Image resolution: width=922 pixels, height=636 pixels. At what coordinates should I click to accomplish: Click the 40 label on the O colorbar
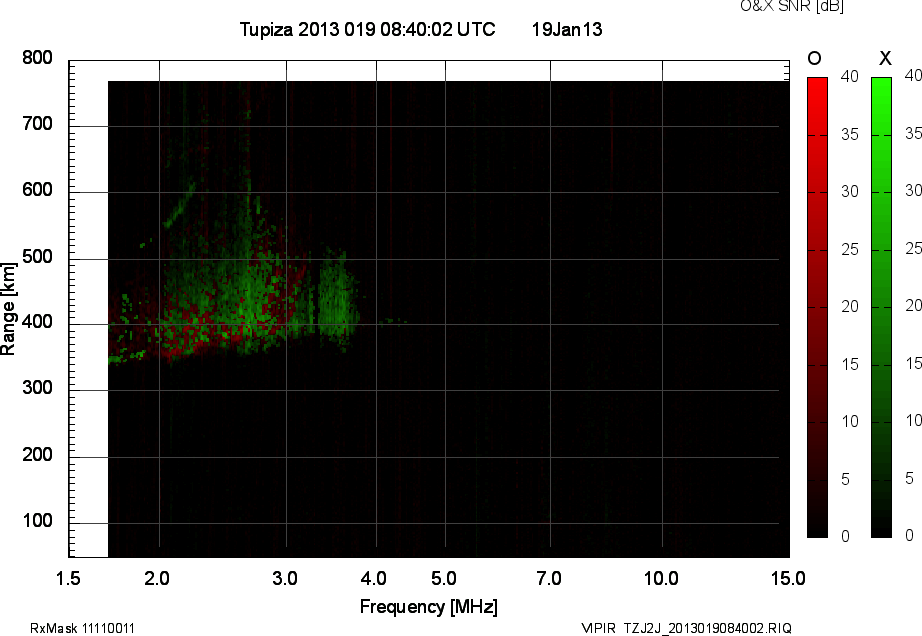click(x=850, y=76)
